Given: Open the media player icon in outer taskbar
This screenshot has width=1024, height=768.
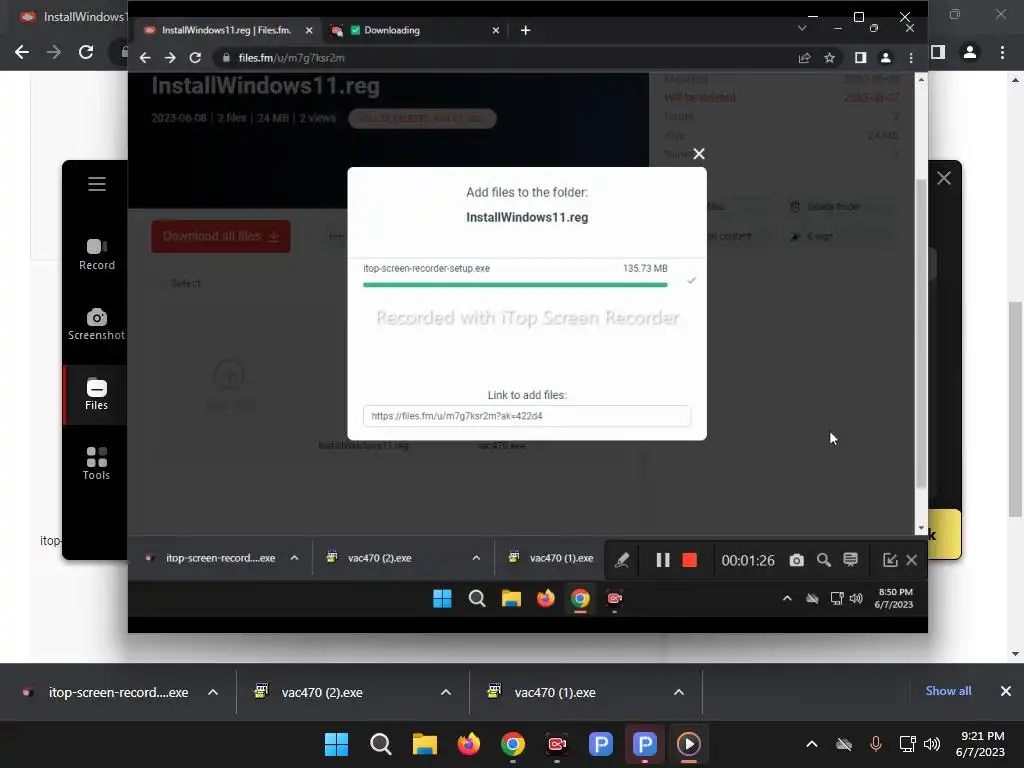Looking at the screenshot, I should coord(688,744).
